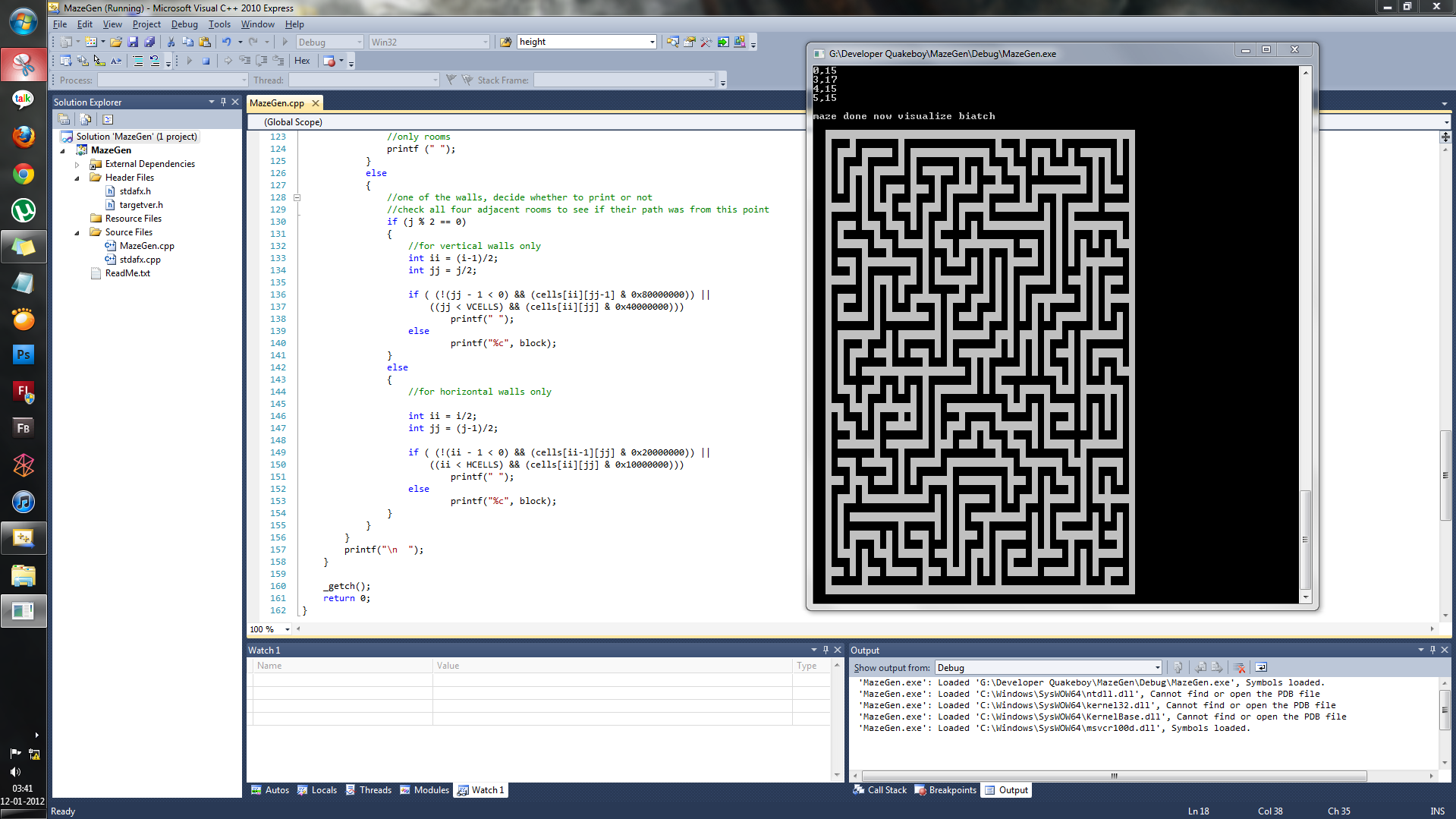
Task: Clear all output using the Output panel icon
Action: tap(1239, 667)
